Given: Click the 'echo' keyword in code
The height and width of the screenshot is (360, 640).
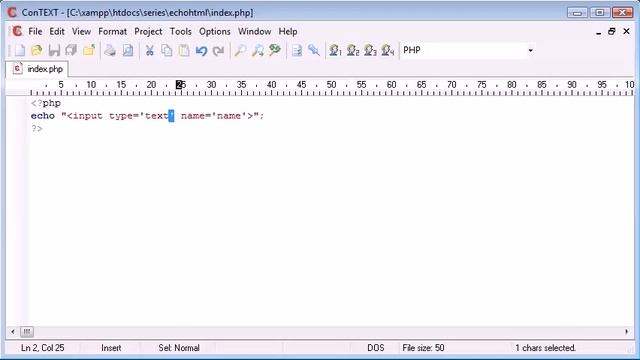Looking at the screenshot, I should 42,116.
